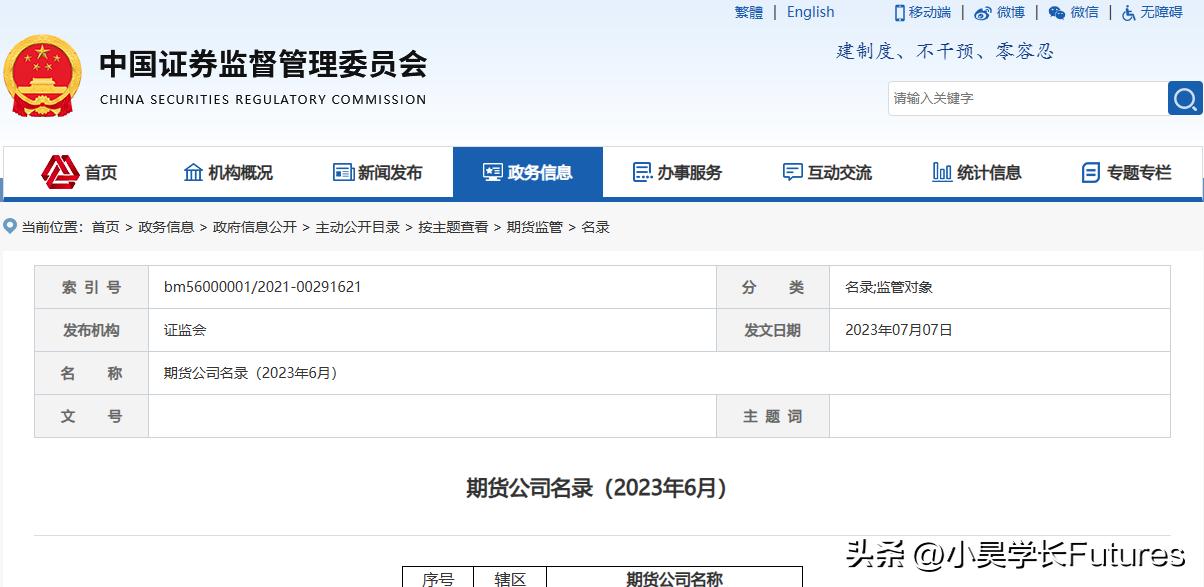The height and width of the screenshot is (587, 1204).
Task: Click the 微信 WeChat icon
Action: pos(1055,12)
